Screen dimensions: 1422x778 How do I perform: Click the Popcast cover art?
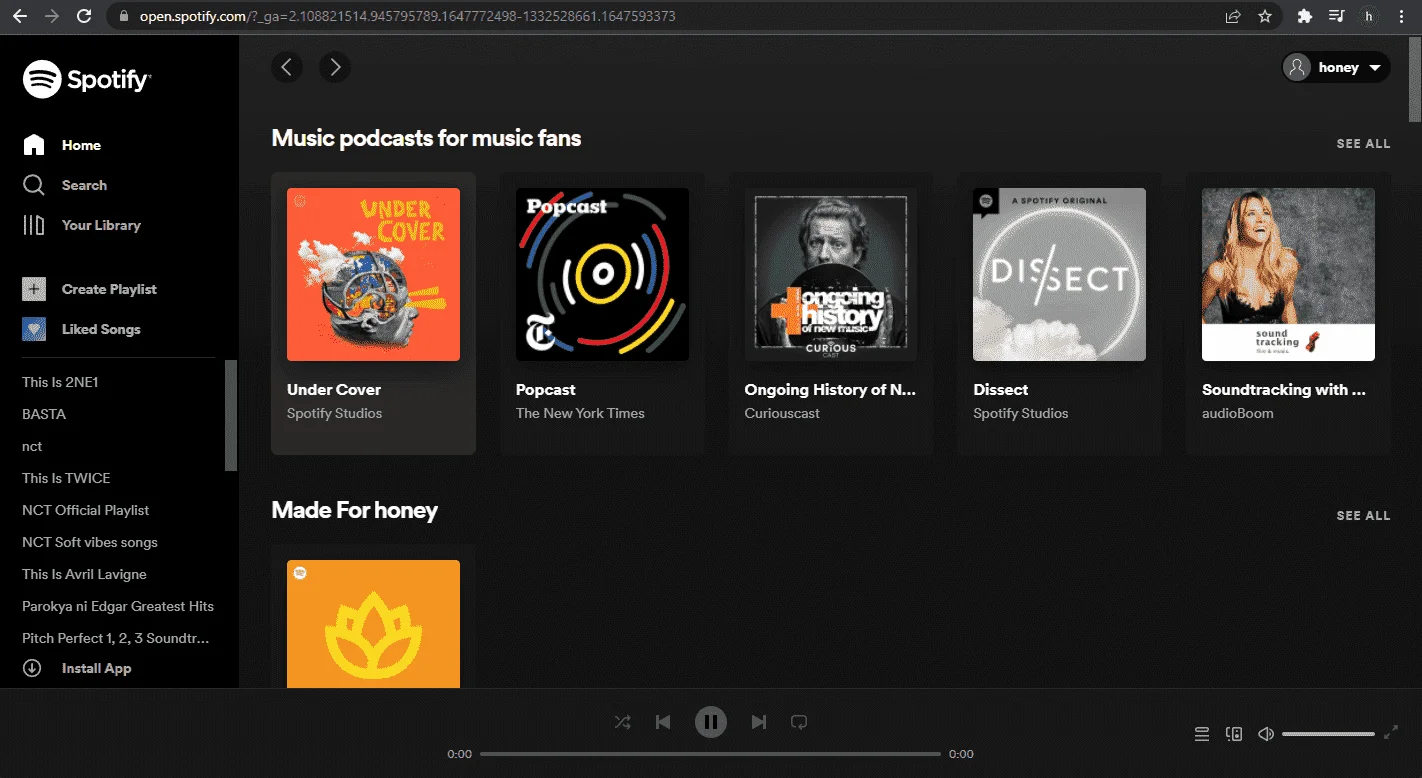click(602, 274)
